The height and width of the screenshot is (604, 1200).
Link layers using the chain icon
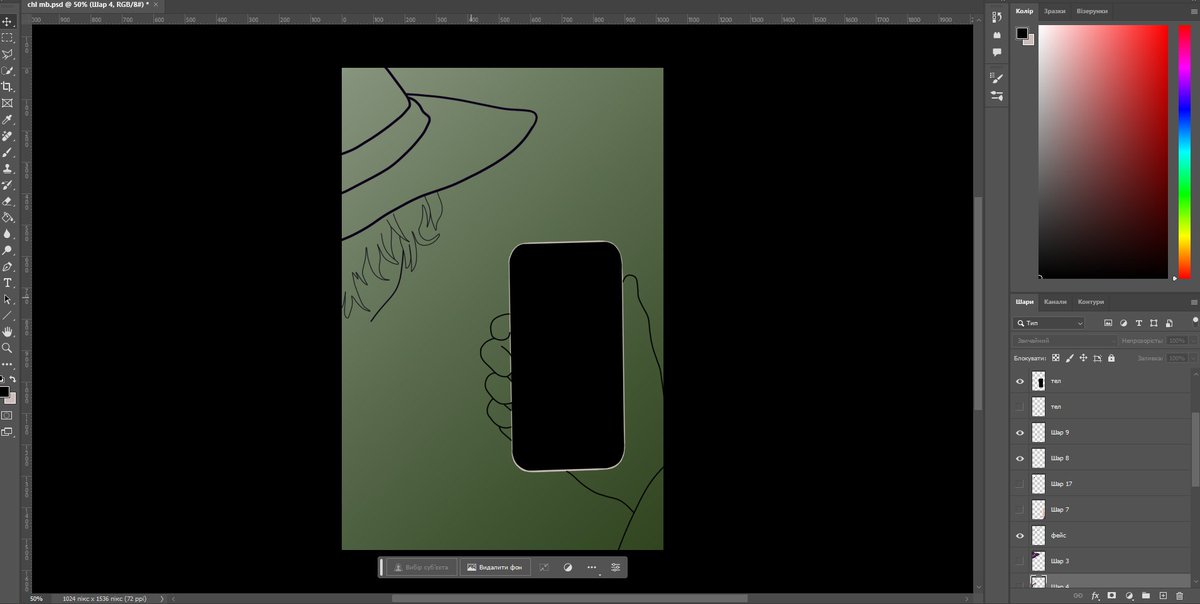pos(1078,596)
